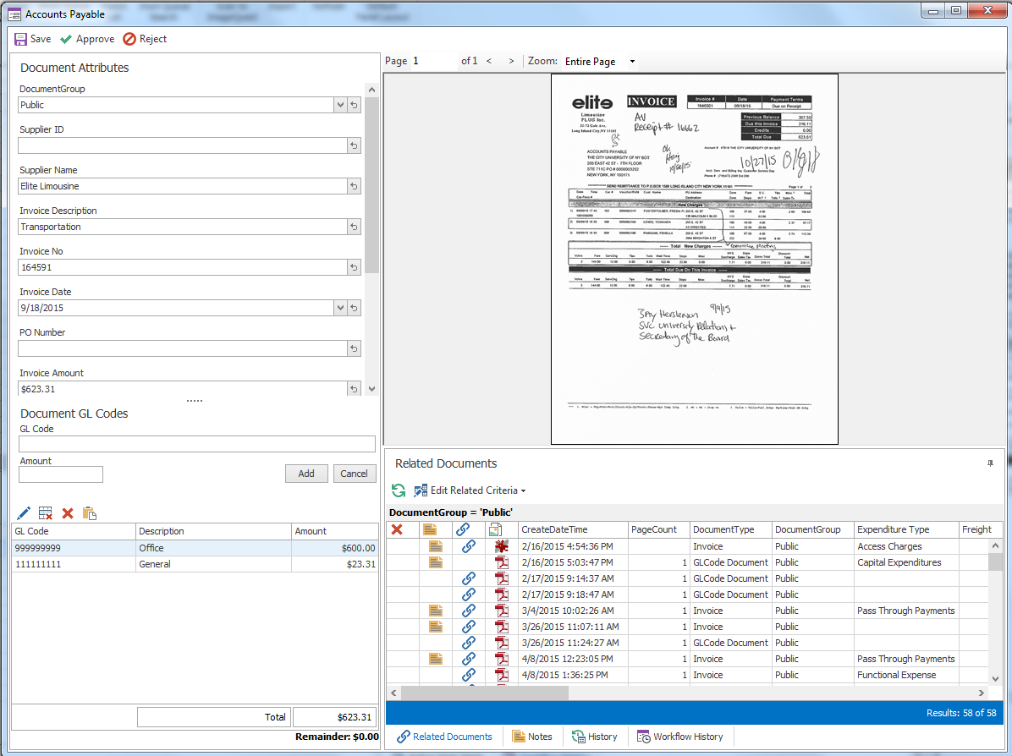This screenshot has width=1012, height=756.
Task: Revert the Invoice No field
Action: coord(354,267)
